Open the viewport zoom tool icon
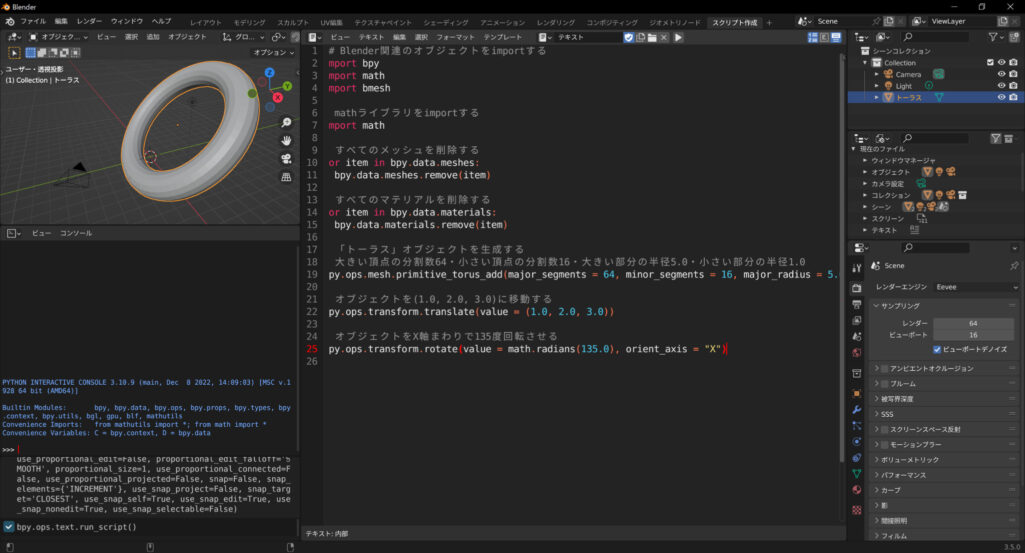Screen dimensions: 1025x553 286,123
